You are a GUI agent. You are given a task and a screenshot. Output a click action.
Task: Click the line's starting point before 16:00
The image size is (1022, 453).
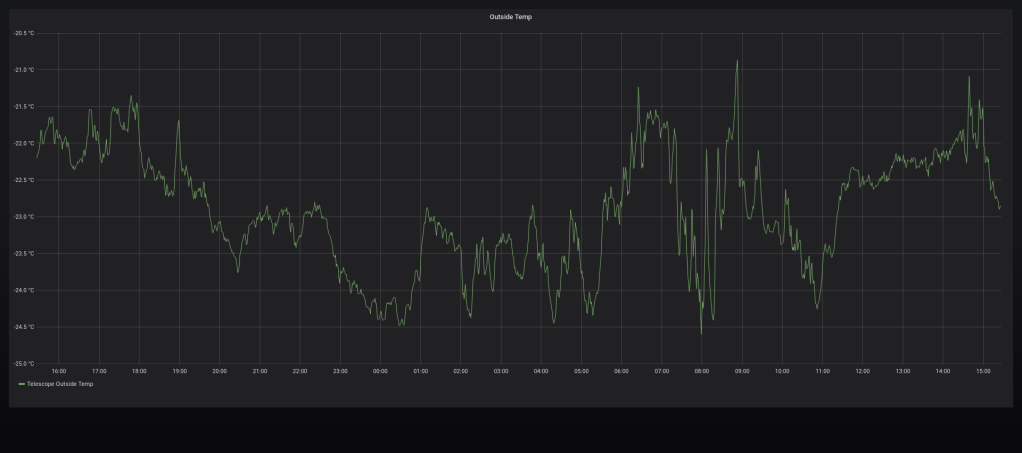coord(38,157)
